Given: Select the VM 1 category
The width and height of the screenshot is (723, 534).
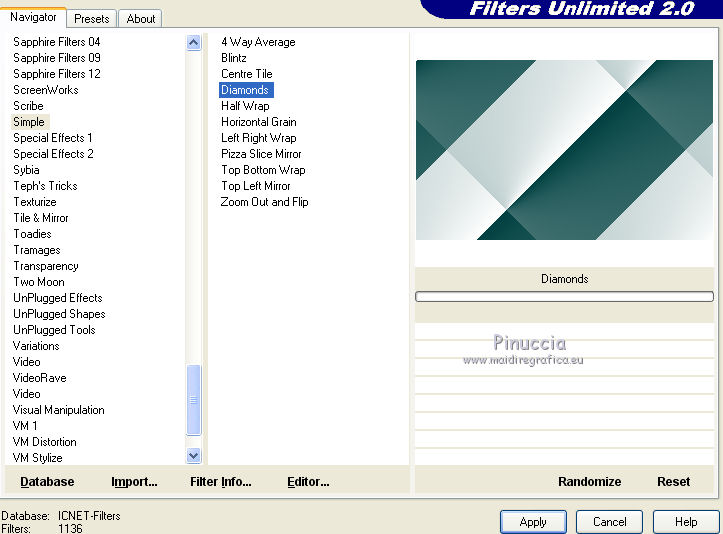Looking at the screenshot, I should [x=25, y=426].
